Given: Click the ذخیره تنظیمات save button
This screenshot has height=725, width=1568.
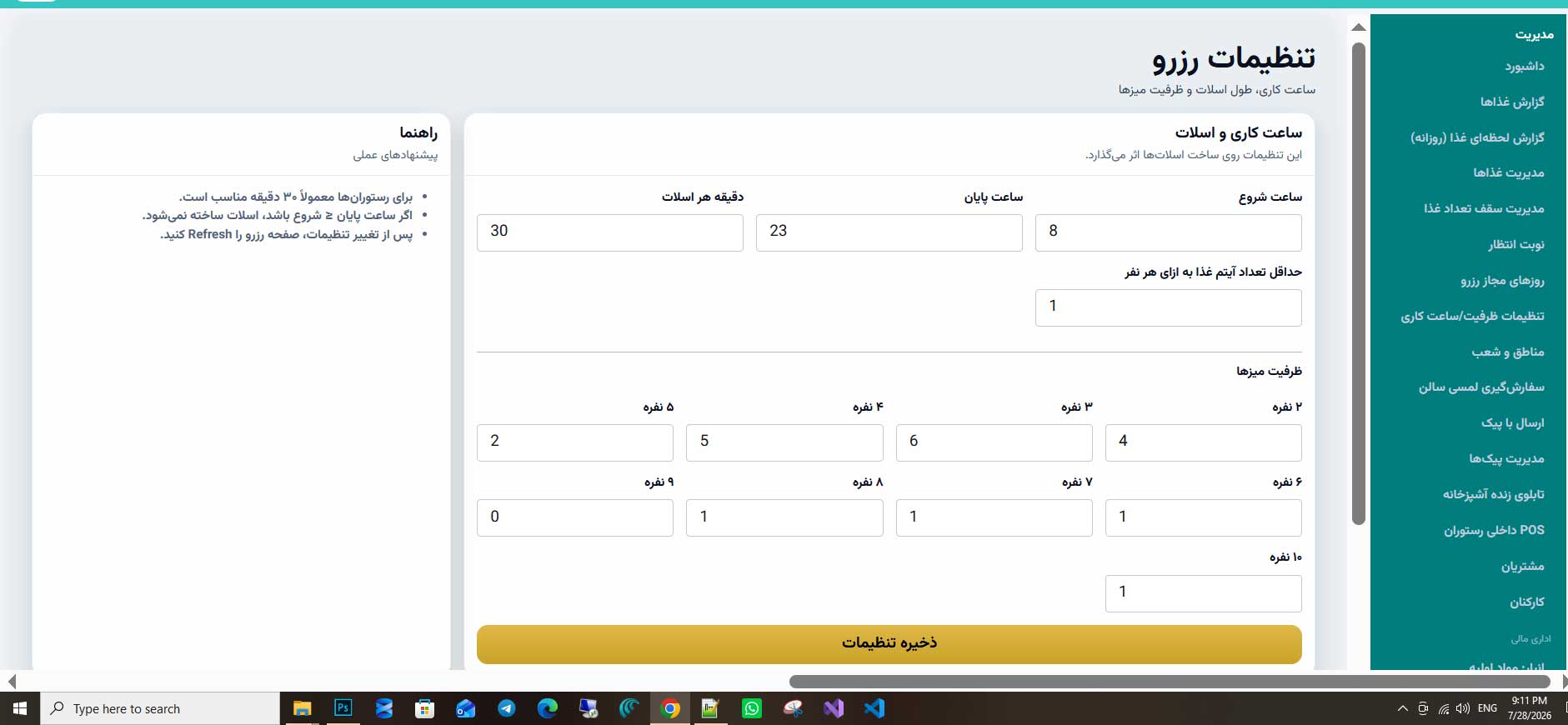Looking at the screenshot, I should [x=889, y=644].
